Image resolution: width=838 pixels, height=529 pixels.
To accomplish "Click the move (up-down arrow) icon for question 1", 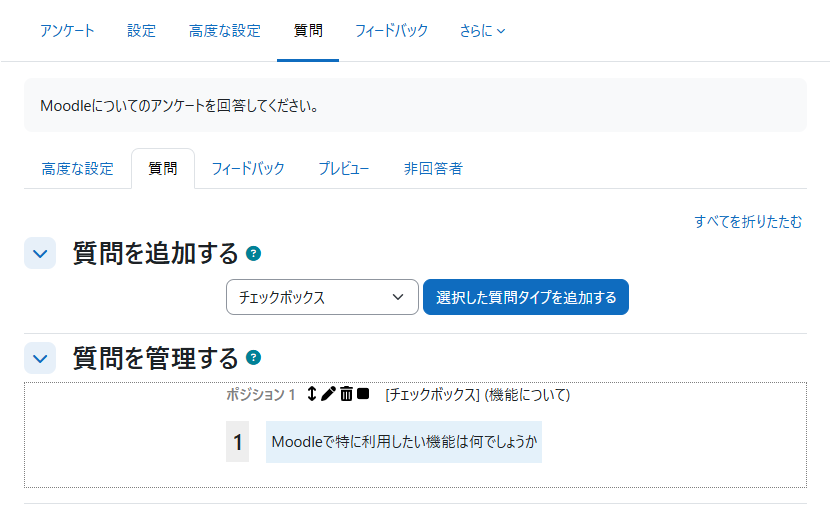I will [312, 394].
